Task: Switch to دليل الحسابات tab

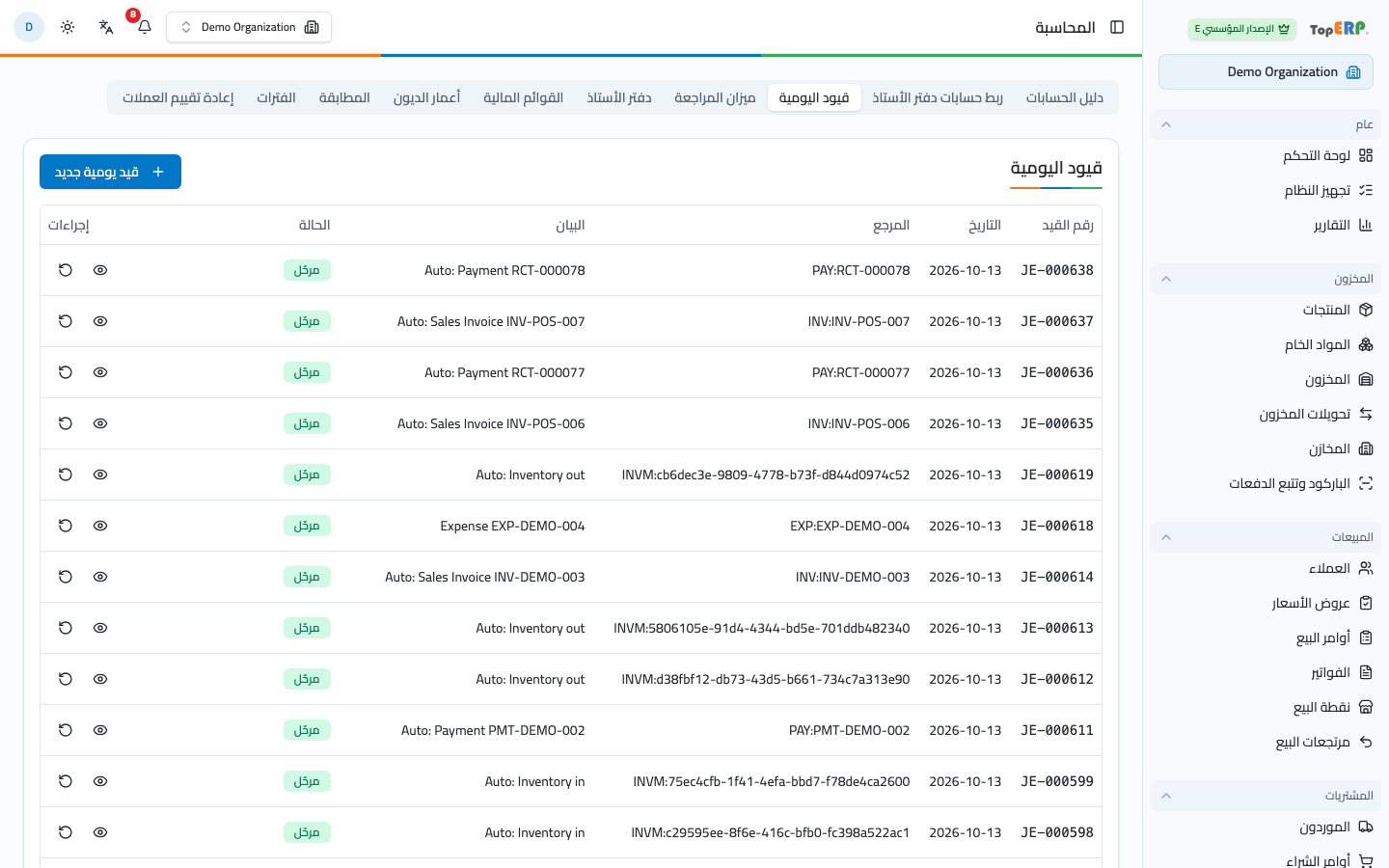Action: 1064,97
